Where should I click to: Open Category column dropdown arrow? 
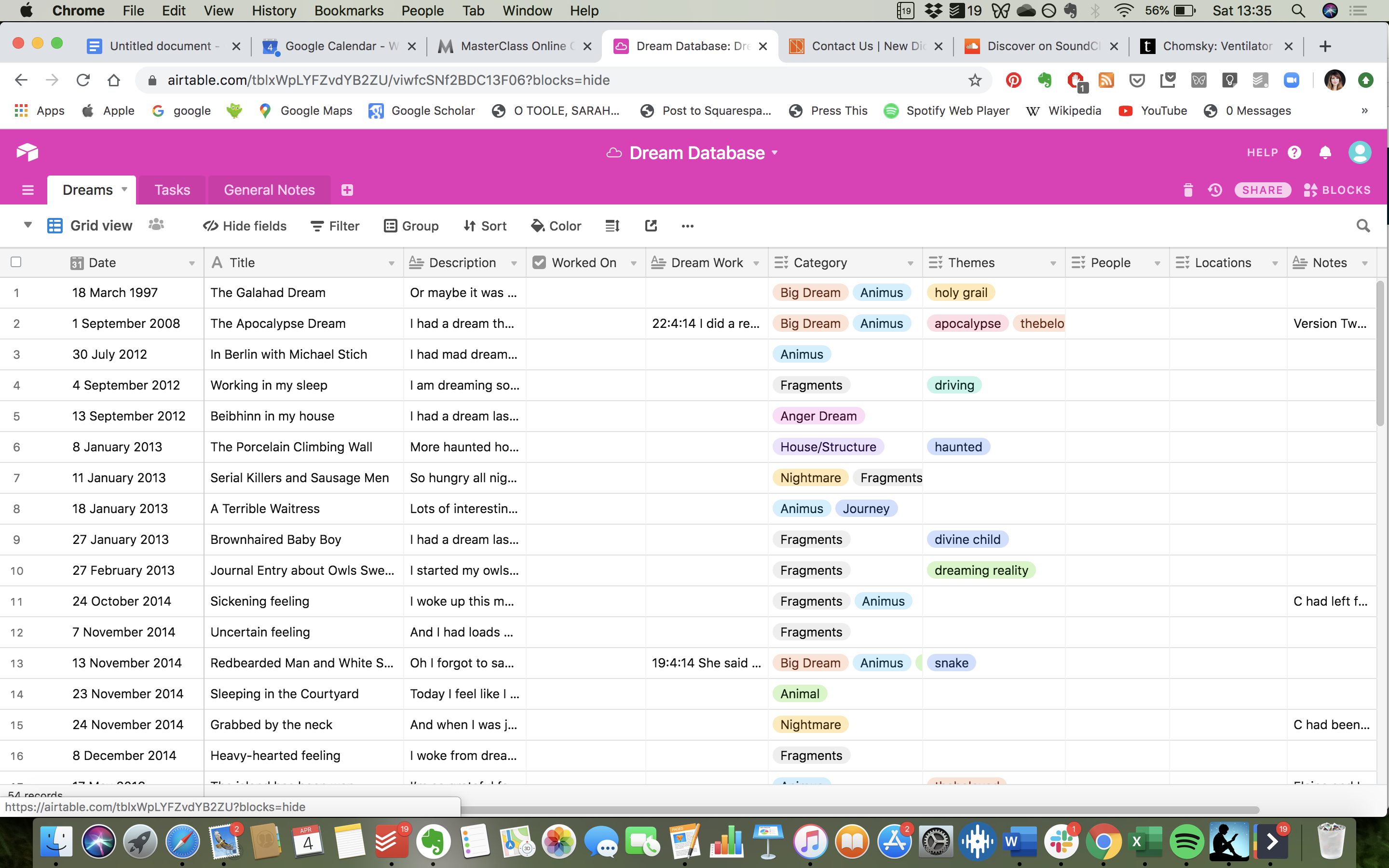tap(910, 263)
